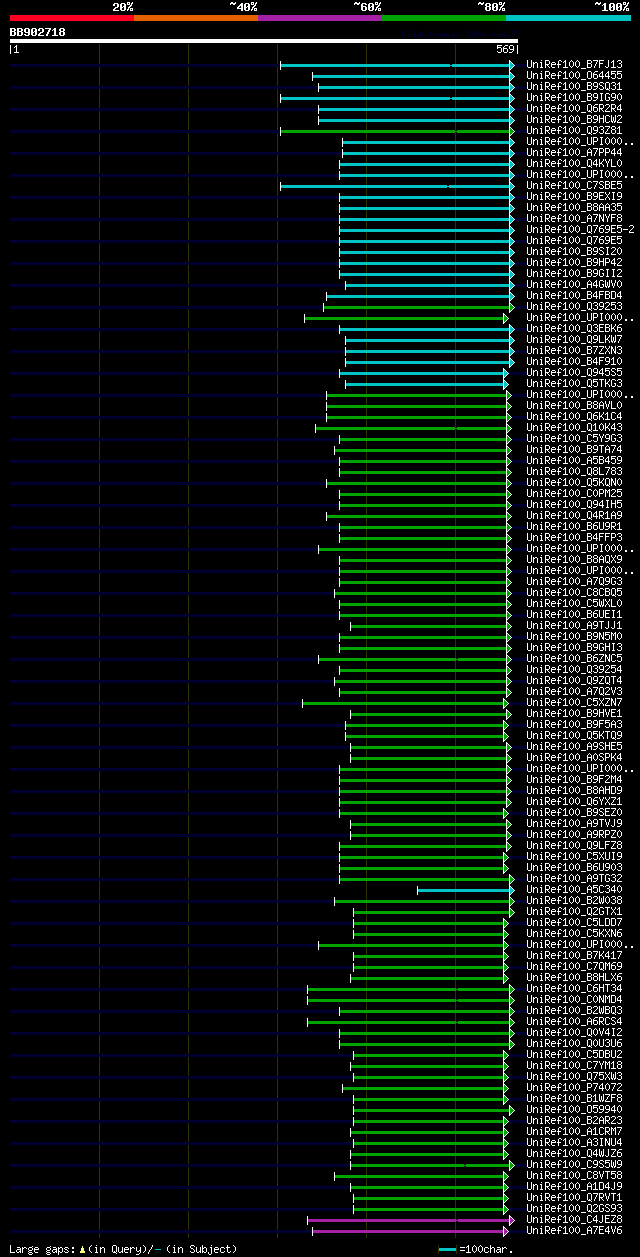Image resolution: width=640 pixels, height=1257 pixels.
Task: Select the UniRef100_Q9LFZ8 label
Action: [x=575, y=845]
